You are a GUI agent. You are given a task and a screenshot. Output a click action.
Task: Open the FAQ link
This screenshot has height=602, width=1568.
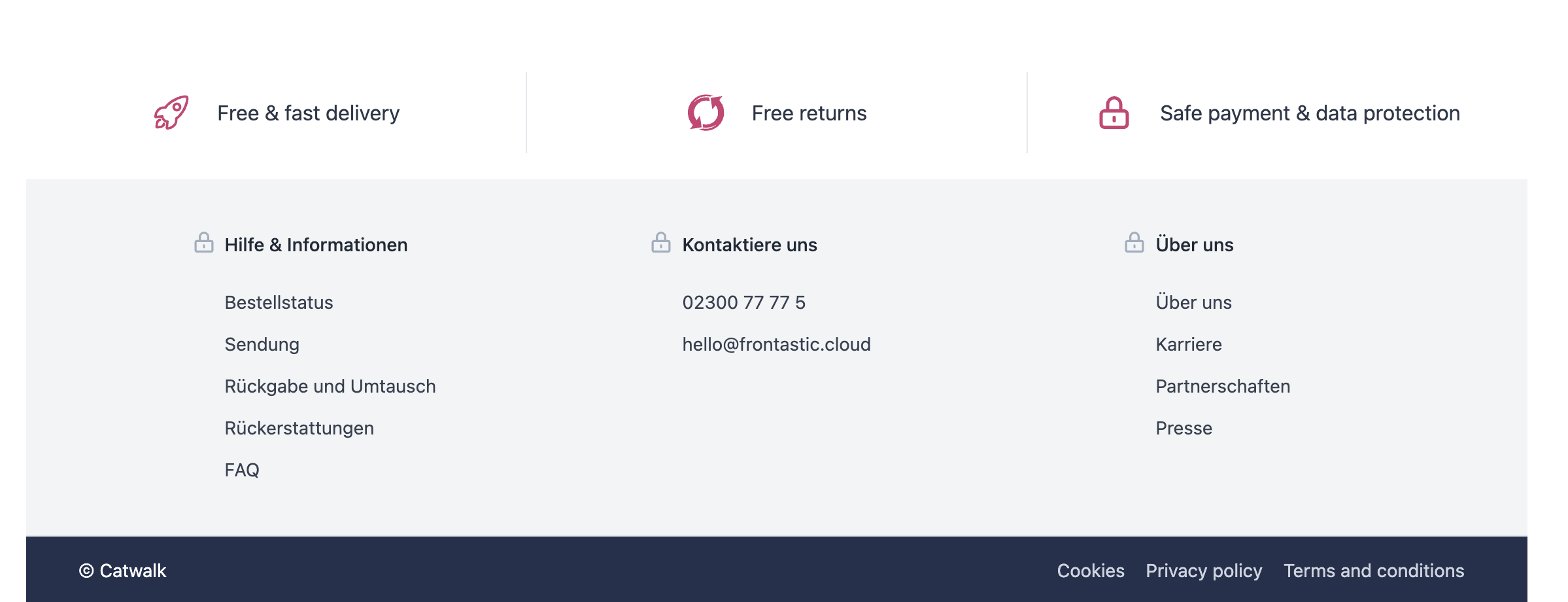click(242, 470)
